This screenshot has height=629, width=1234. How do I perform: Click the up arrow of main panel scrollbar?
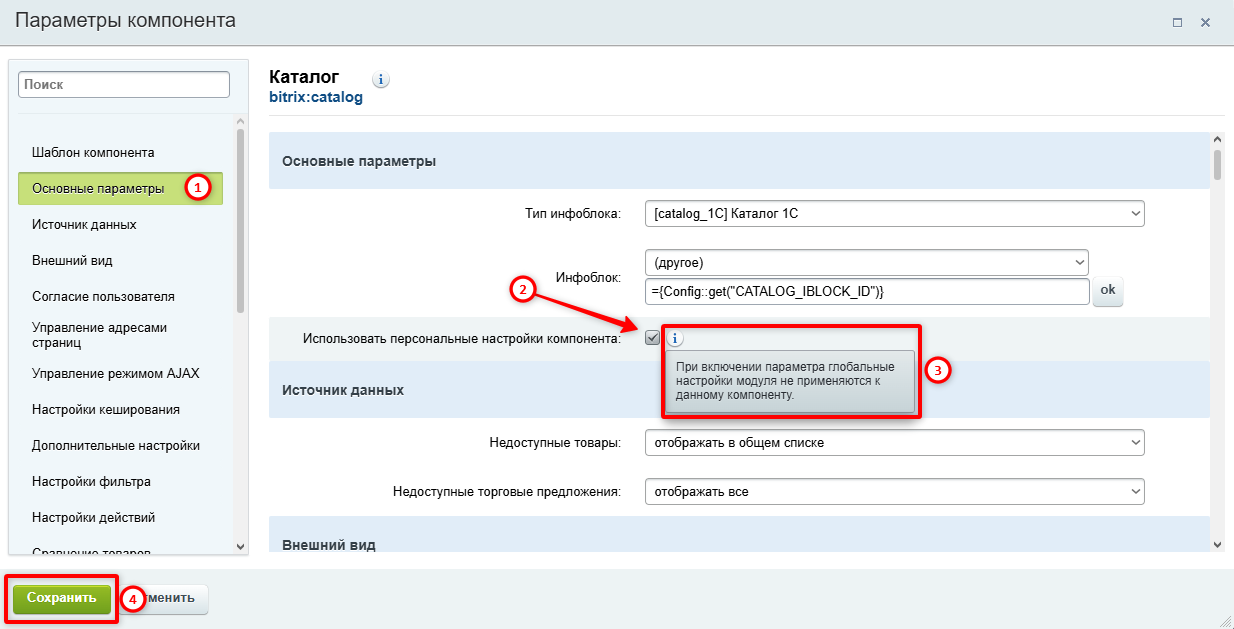pyautogui.click(x=1217, y=141)
